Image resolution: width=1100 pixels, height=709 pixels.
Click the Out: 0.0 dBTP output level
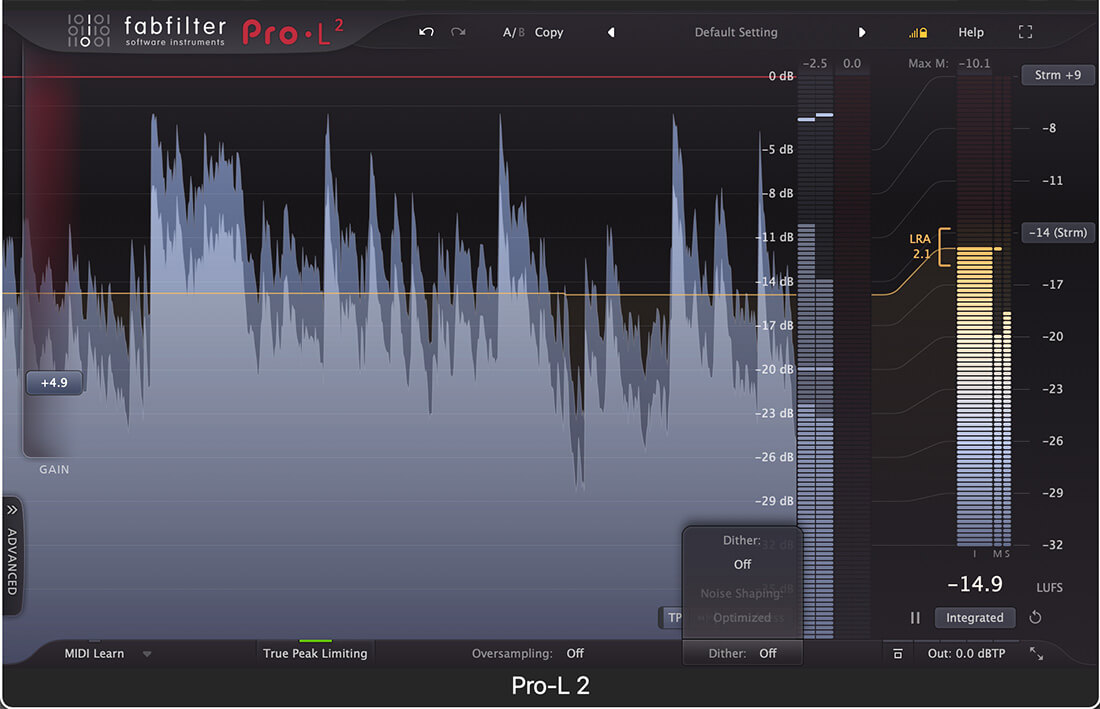point(966,654)
